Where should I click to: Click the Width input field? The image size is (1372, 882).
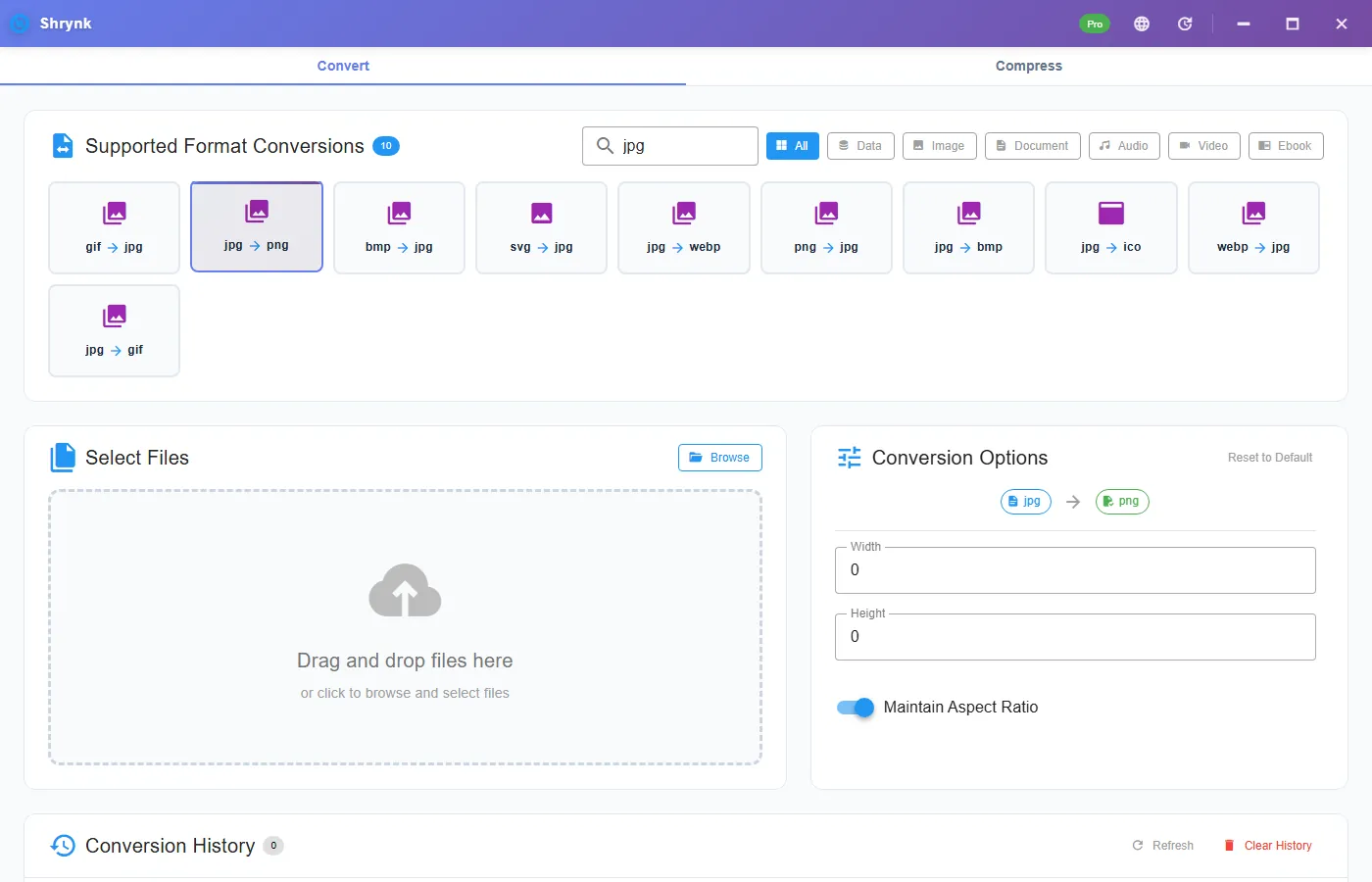[1075, 570]
